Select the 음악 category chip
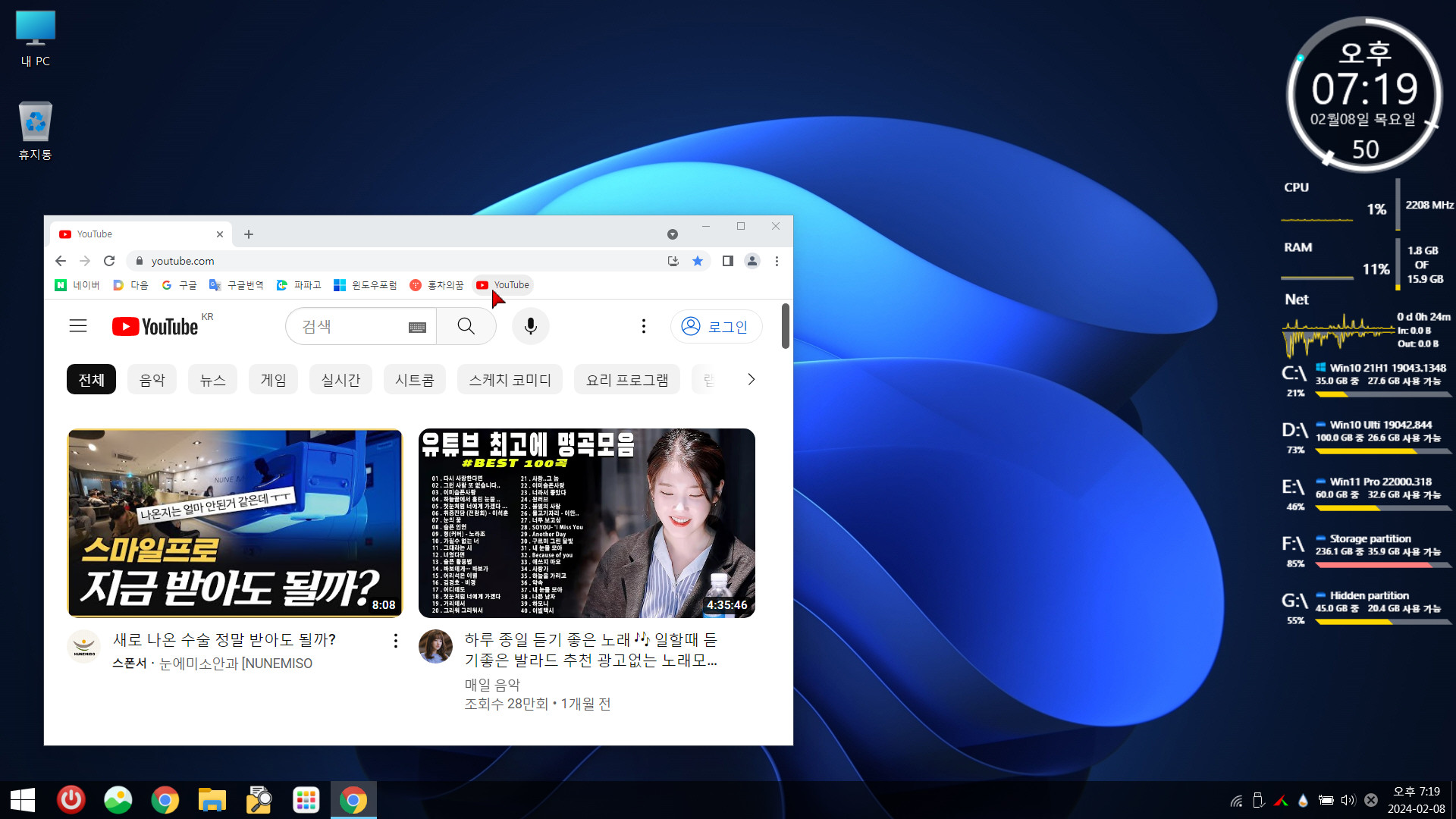Viewport: 1456px width, 819px height. tap(152, 379)
